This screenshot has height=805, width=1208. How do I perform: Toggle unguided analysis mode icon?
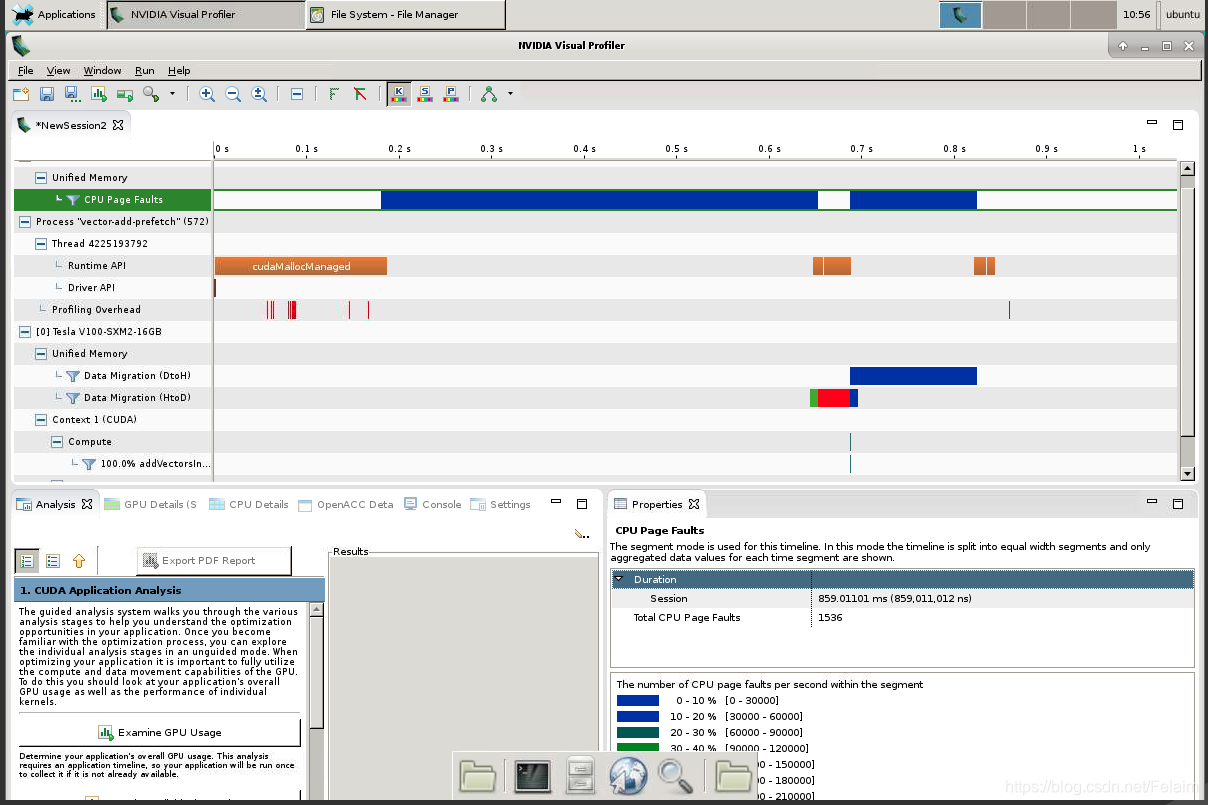(53, 561)
